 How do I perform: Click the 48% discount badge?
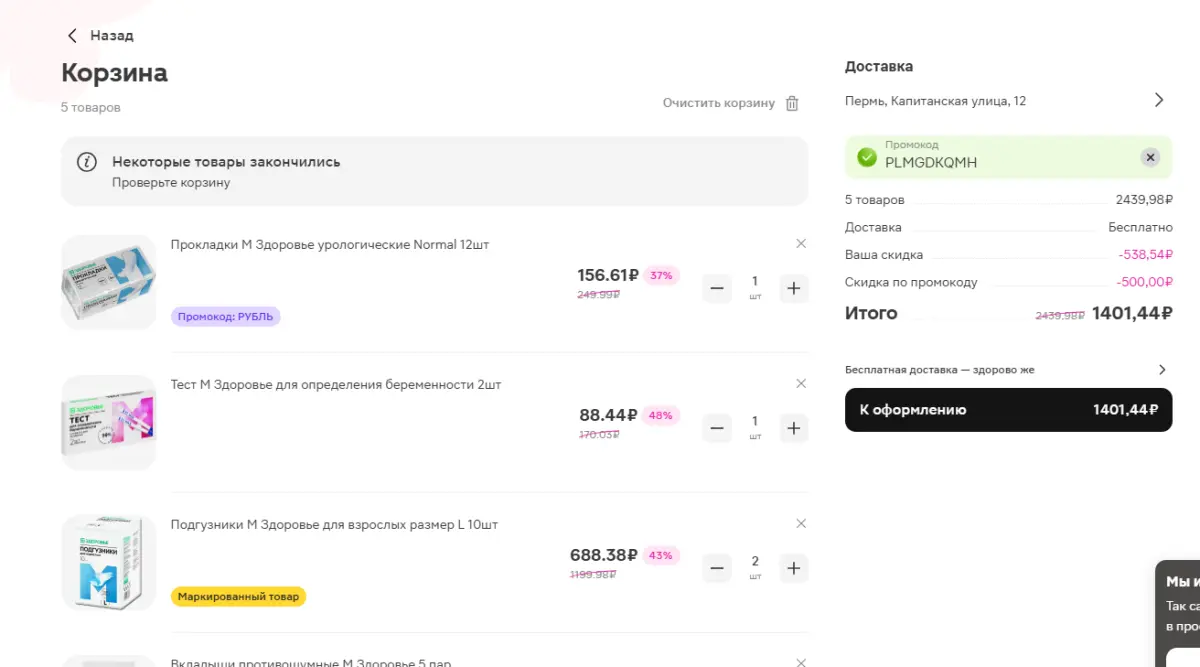661,415
